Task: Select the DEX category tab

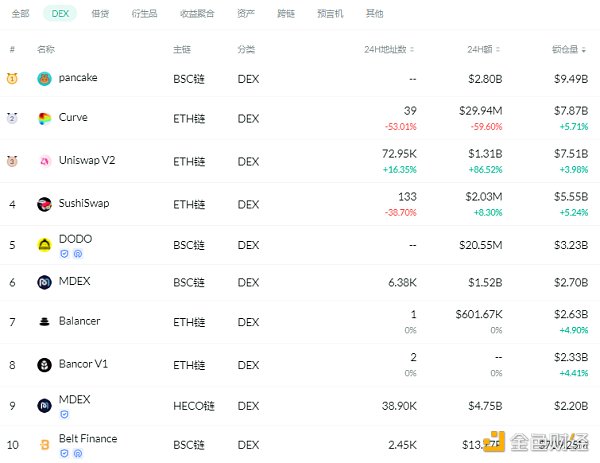Action: (60, 13)
